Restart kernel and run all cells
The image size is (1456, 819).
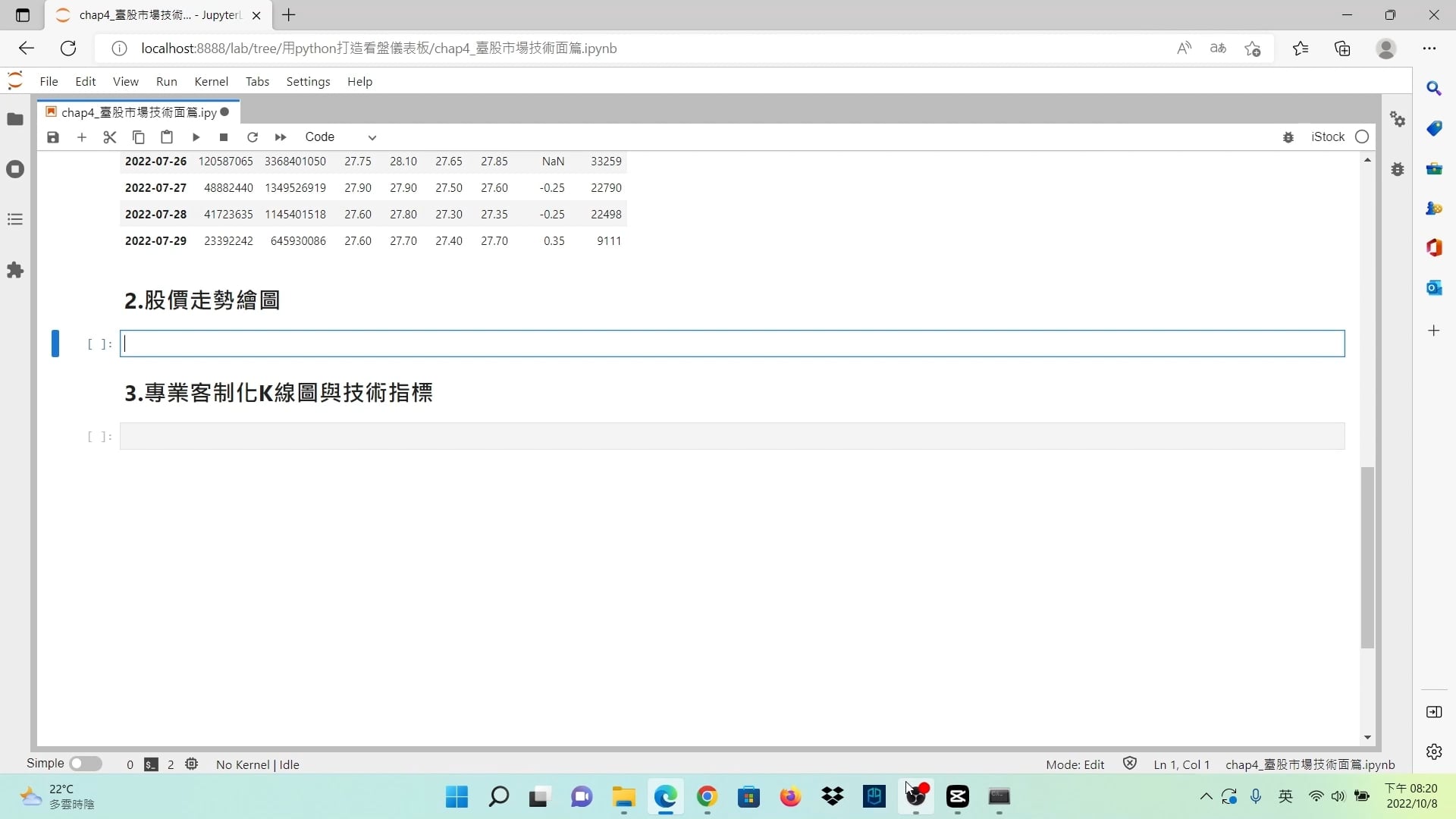281,137
